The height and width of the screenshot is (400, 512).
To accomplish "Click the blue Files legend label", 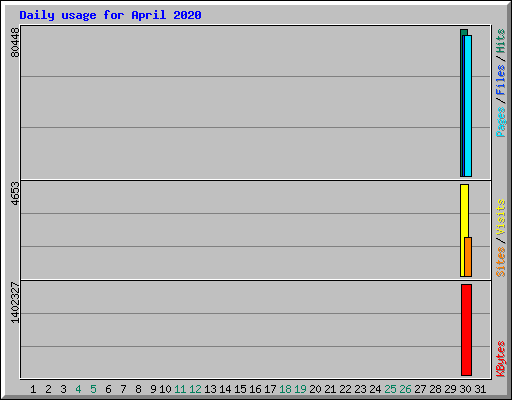I will click(x=501, y=80).
